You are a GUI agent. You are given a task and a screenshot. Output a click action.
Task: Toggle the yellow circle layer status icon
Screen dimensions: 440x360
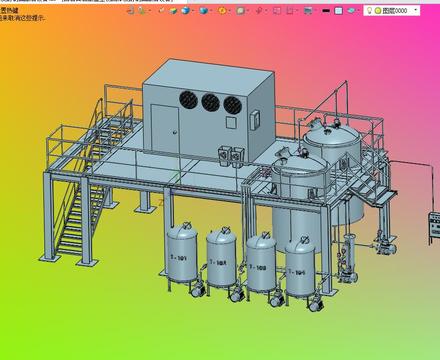[378, 11]
